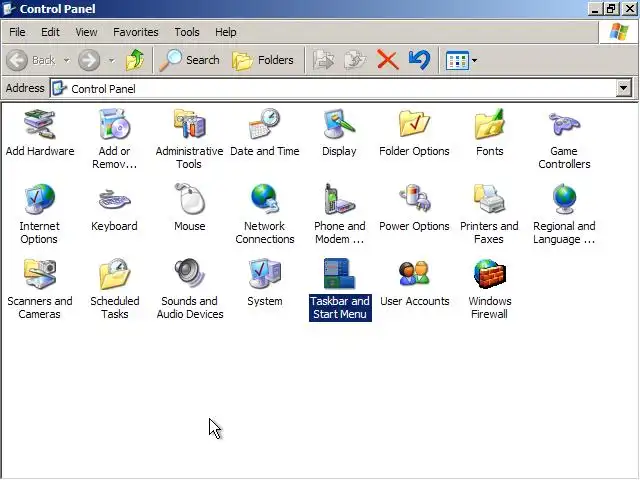Select the Taskbar and Start Menu icon

tap(339, 274)
